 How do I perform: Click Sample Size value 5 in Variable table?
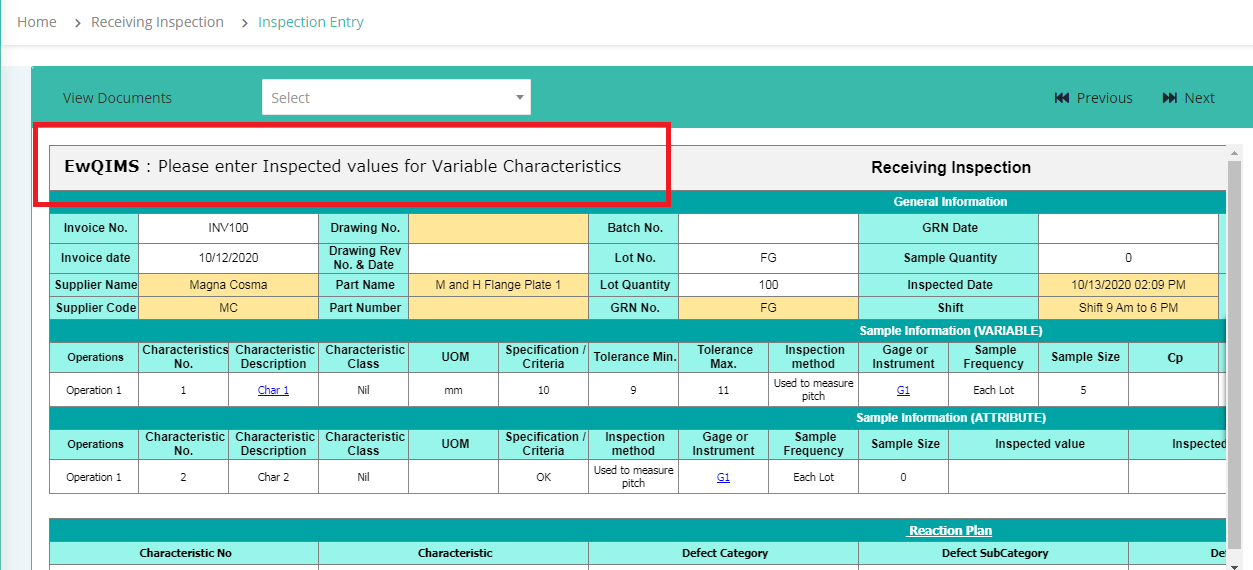click(1083, 390)
